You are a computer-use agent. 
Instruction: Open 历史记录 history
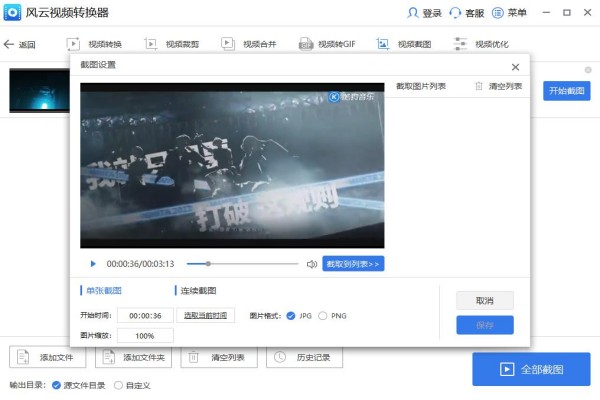pyautogui.click(x=304, y=357)
